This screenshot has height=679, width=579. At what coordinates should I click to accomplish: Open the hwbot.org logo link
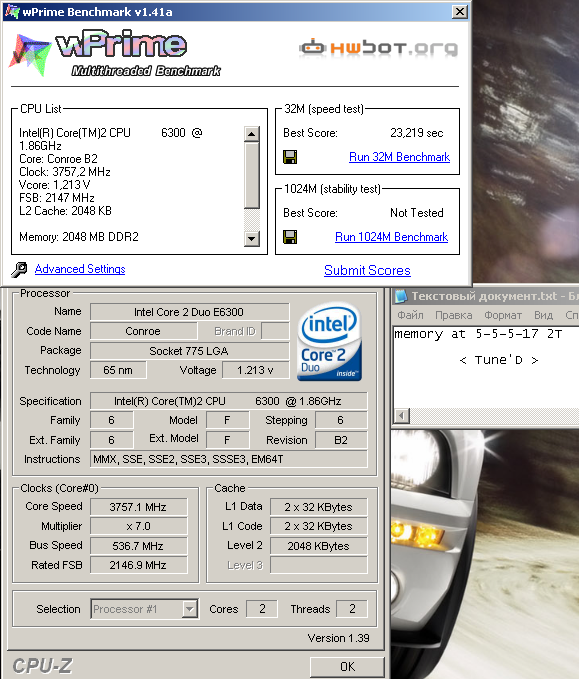pos(378,48)
